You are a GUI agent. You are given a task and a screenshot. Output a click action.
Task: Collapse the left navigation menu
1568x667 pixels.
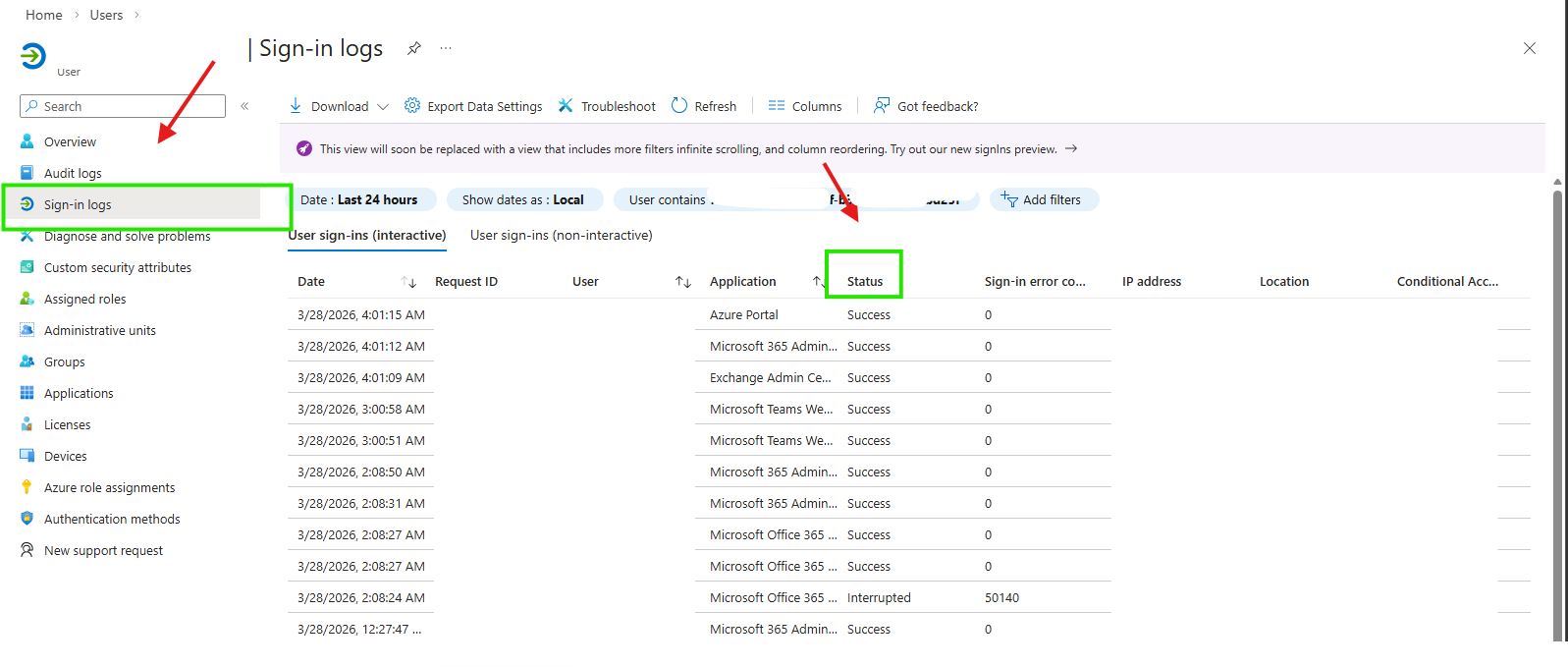(244, 106)
